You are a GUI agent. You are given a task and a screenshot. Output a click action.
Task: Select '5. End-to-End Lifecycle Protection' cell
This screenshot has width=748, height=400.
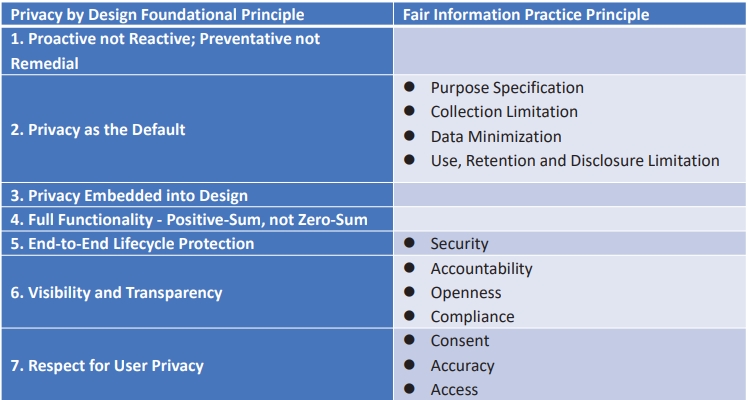click(x=197, y=244)
